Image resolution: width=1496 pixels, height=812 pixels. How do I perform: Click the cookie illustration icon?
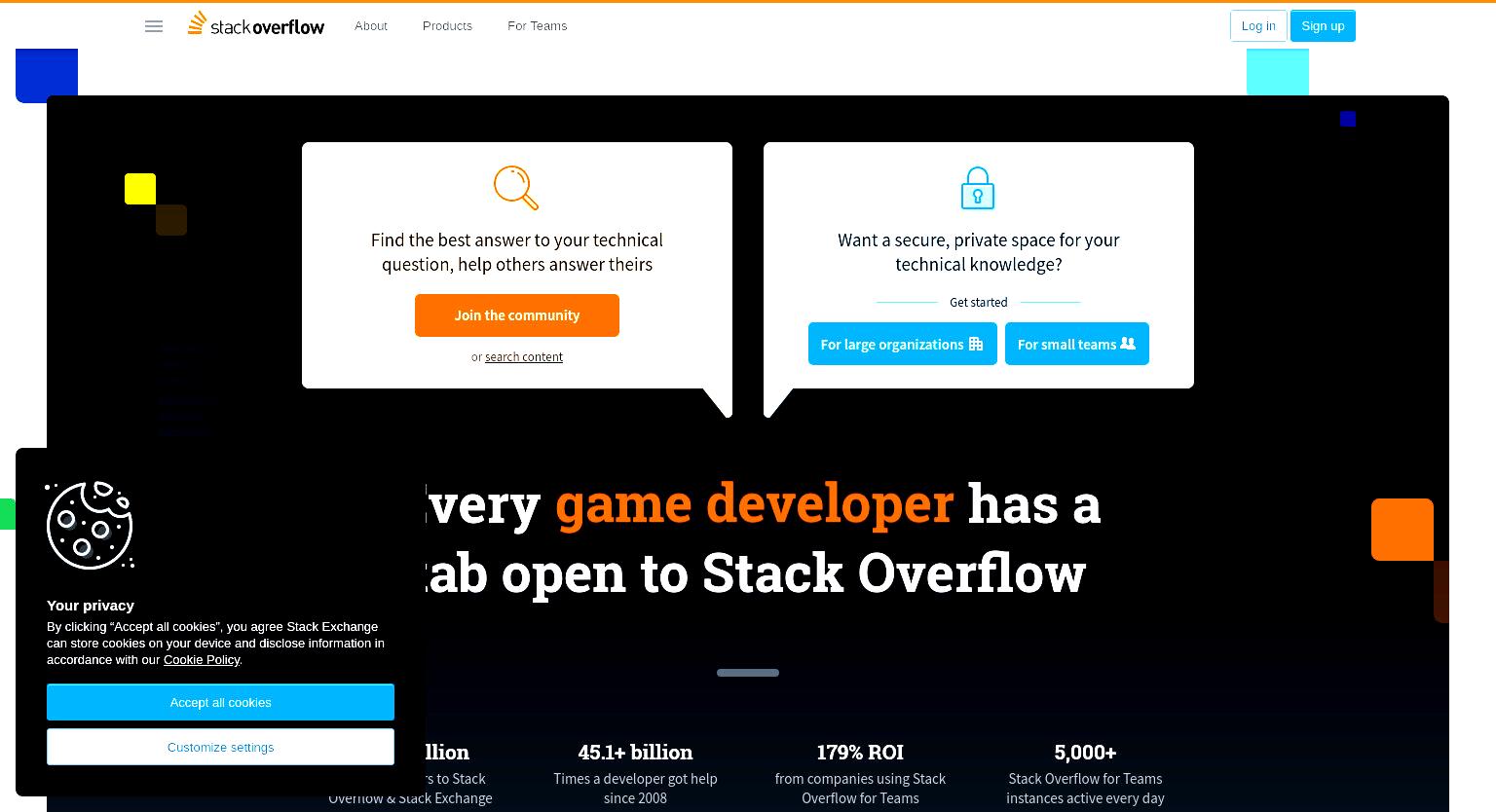90,526
